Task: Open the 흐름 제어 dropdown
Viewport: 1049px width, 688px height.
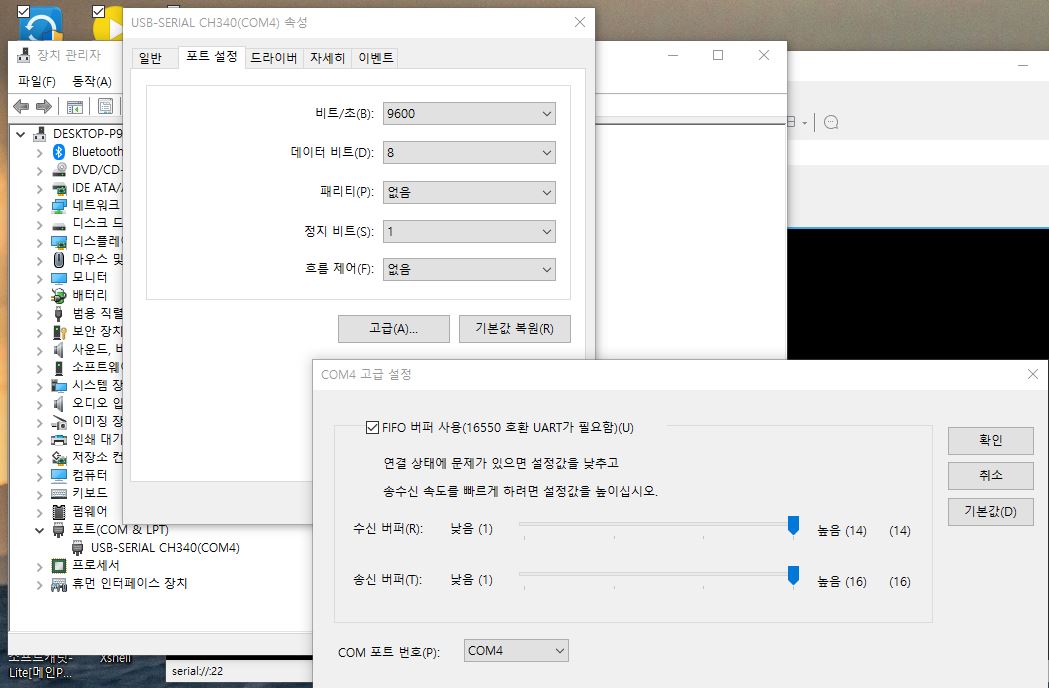Action: [469, 270]
